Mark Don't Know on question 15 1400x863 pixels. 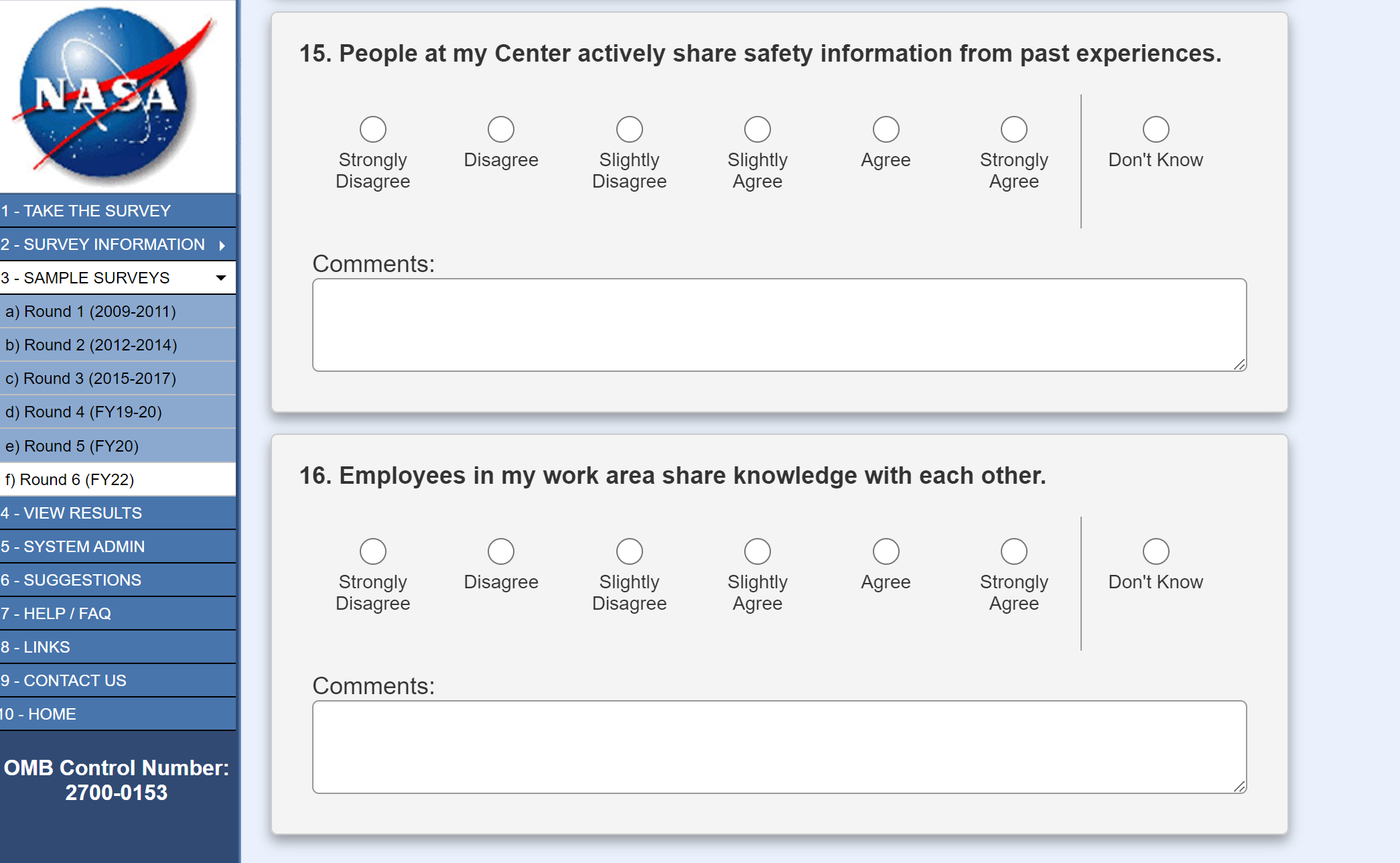pos(1156,129)
